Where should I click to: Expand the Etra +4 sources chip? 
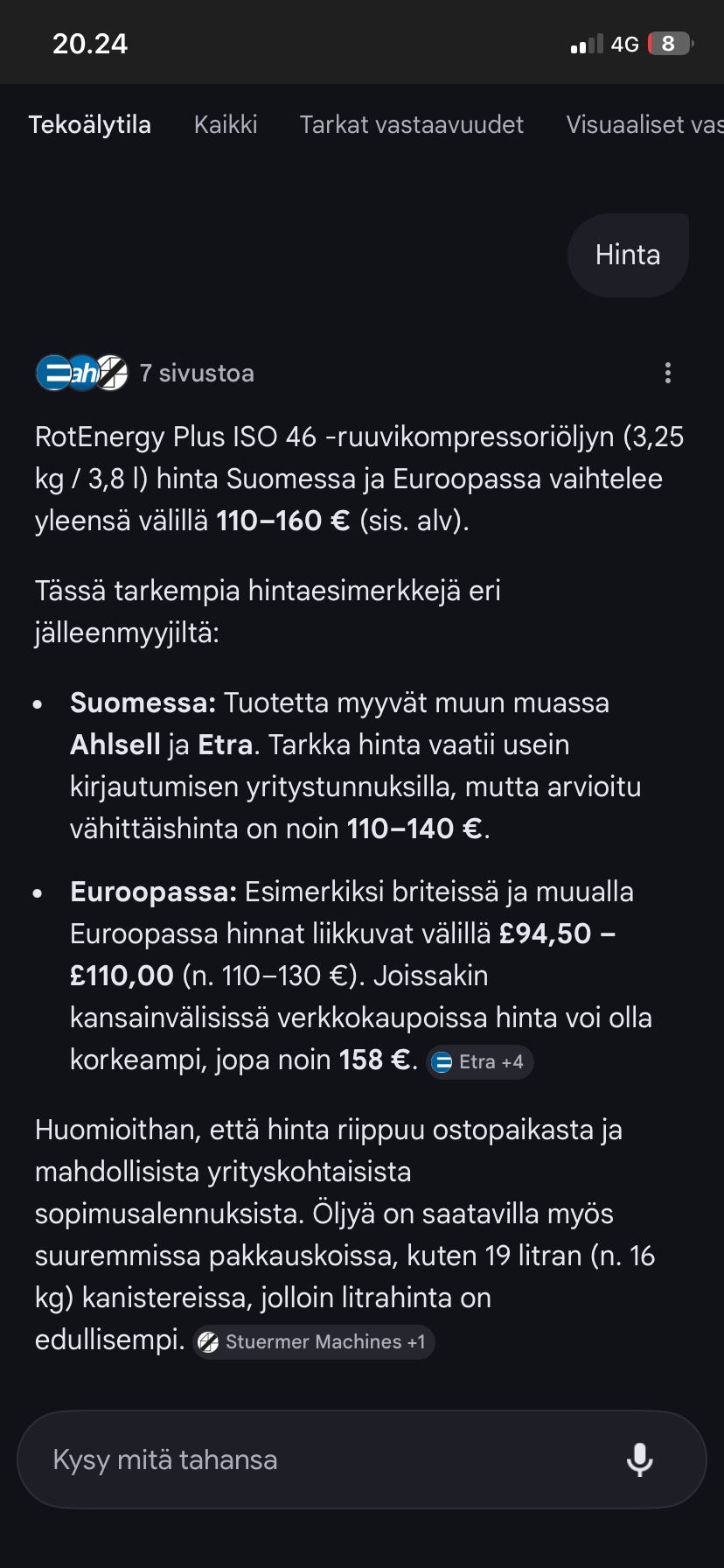(x=479, y=1061)
